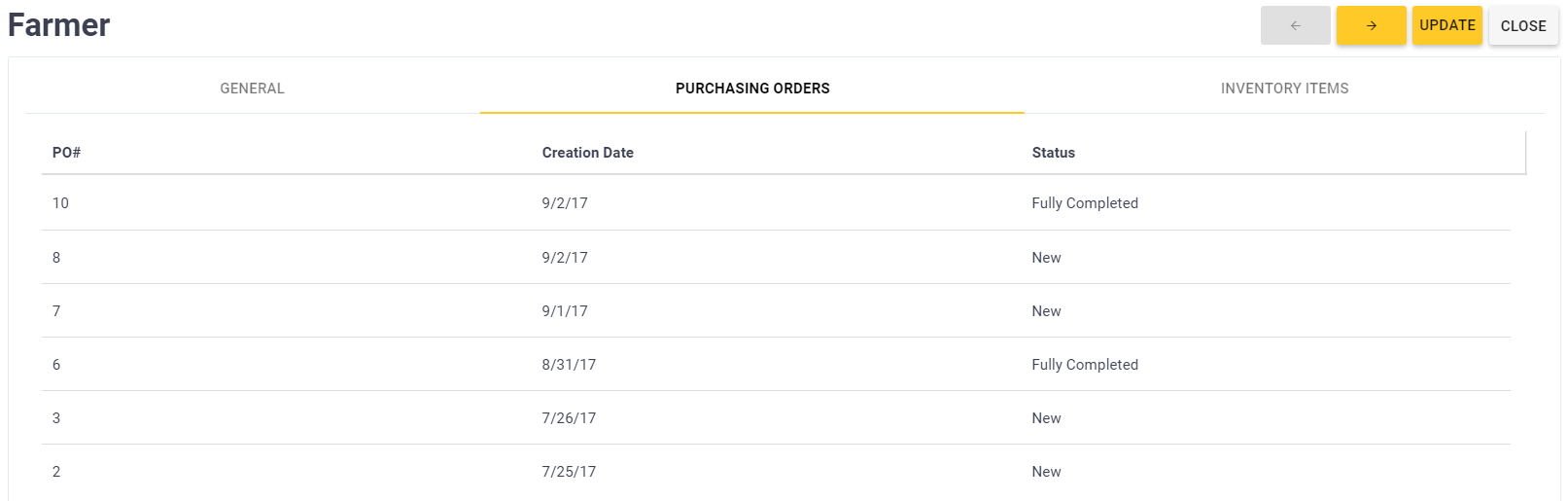Open the INVENTORY ITEMS tab
Image resolution: width=1568 pixels, height=501 pixels.
[x=1284, y=89]
